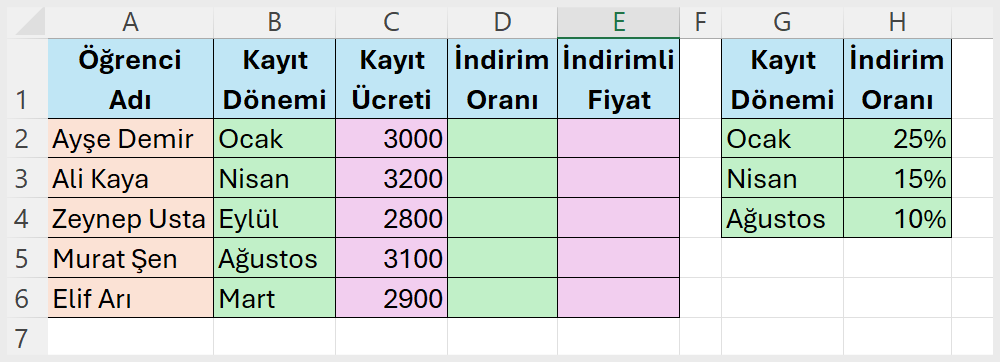Select column A header
The image size is (1000, 362).
(130, 22)
